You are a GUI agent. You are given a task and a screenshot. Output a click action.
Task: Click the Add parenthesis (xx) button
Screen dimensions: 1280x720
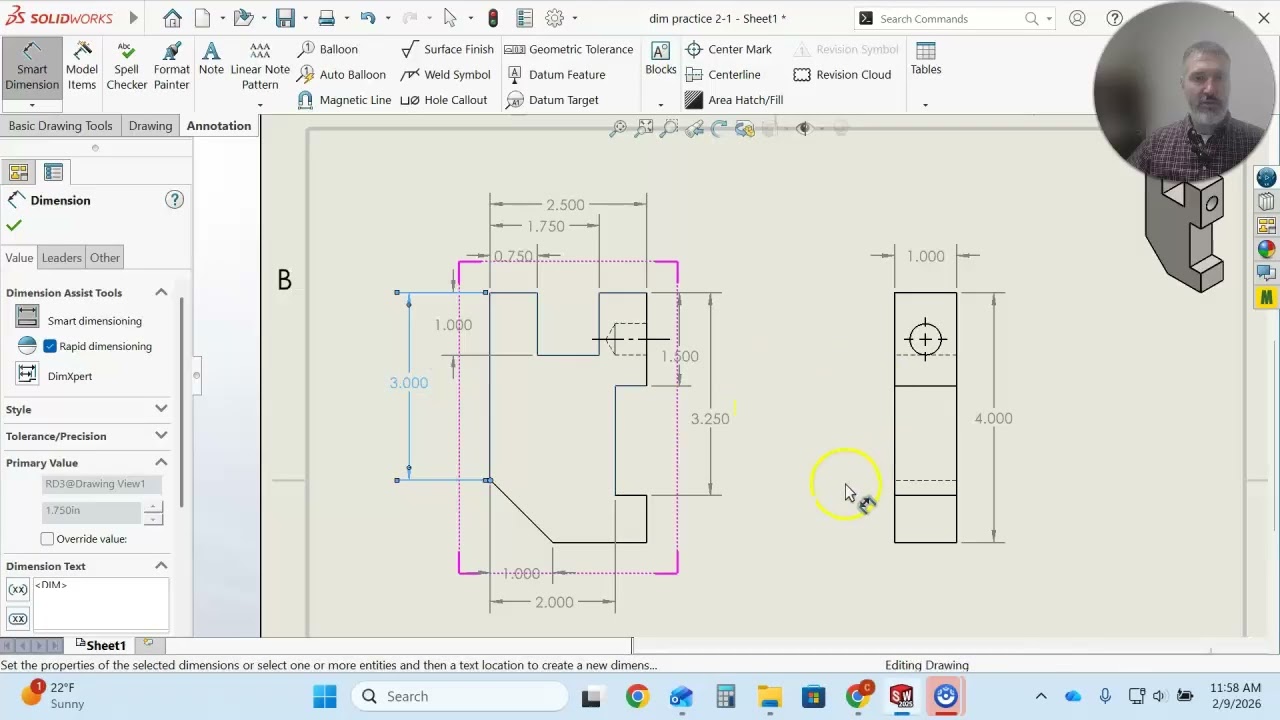18,589
